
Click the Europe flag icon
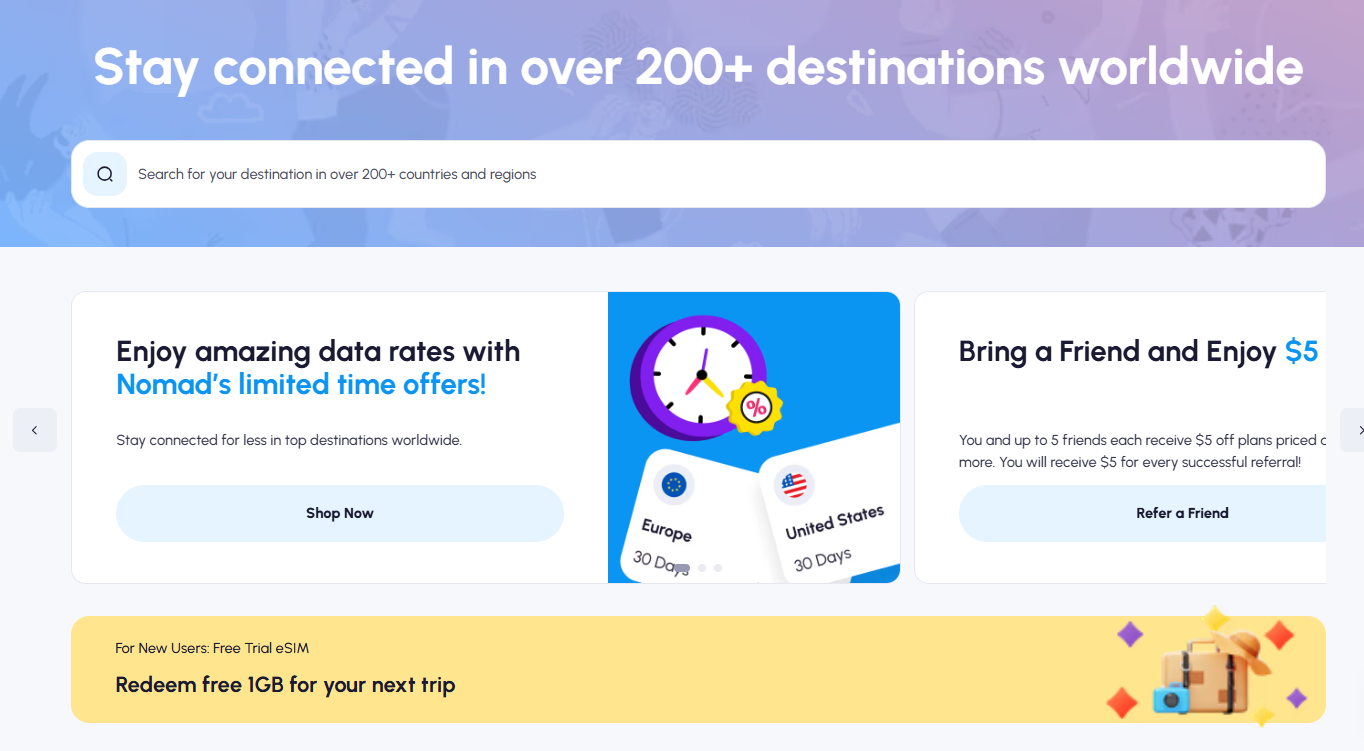click(x=674, y=485)
